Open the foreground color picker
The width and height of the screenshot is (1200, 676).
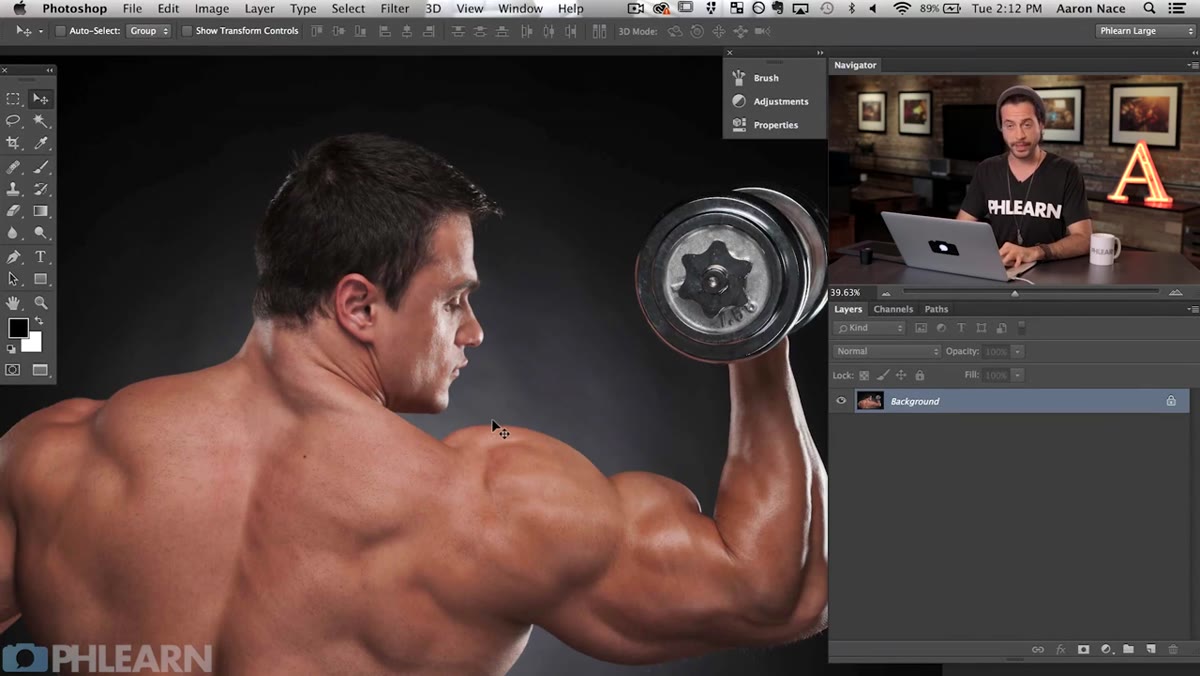pyautogui.click(x=17, y=327)
